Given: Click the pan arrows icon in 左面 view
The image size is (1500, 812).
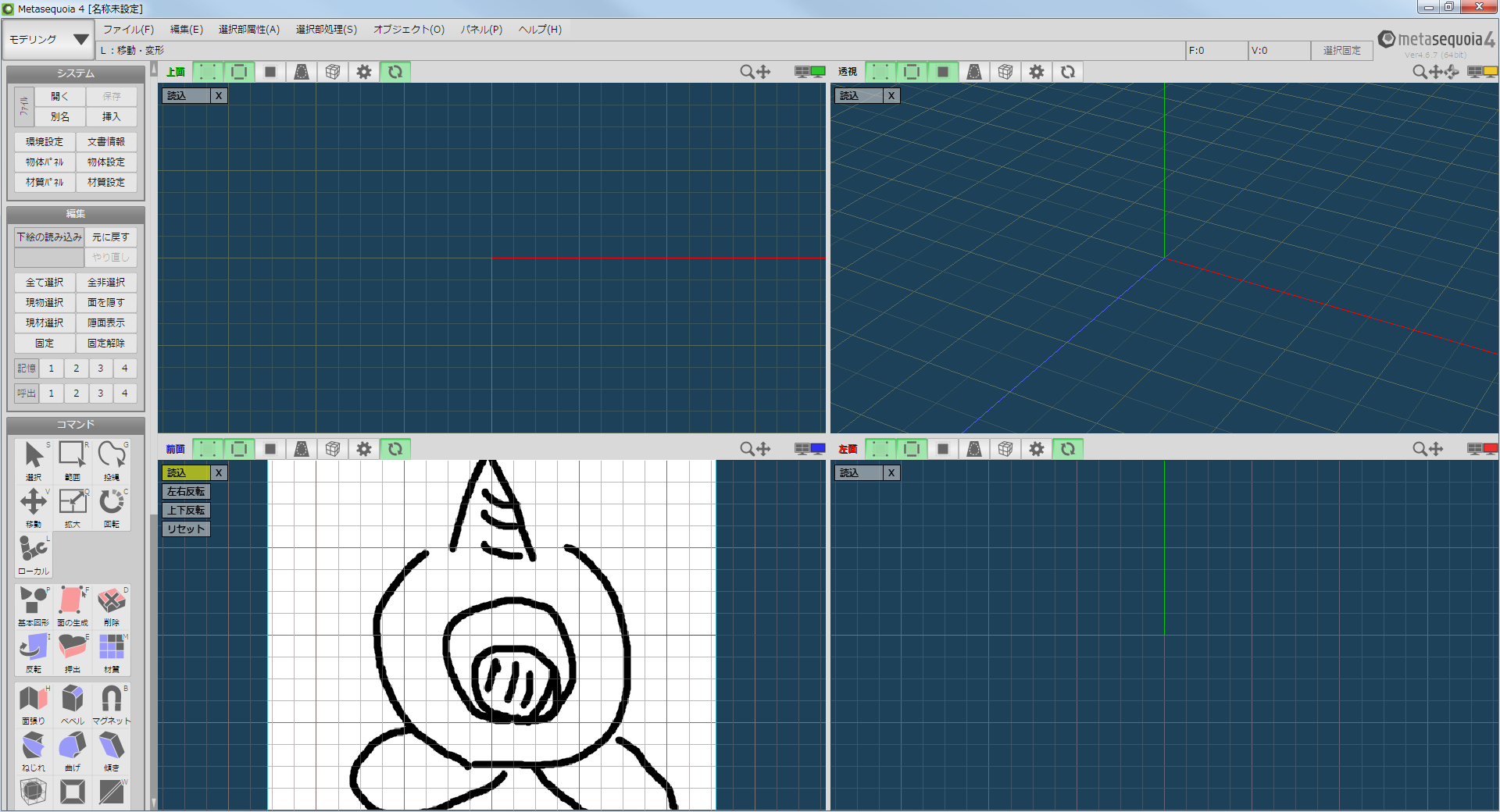Looking at the screenshot, I should click(1436, 449).
